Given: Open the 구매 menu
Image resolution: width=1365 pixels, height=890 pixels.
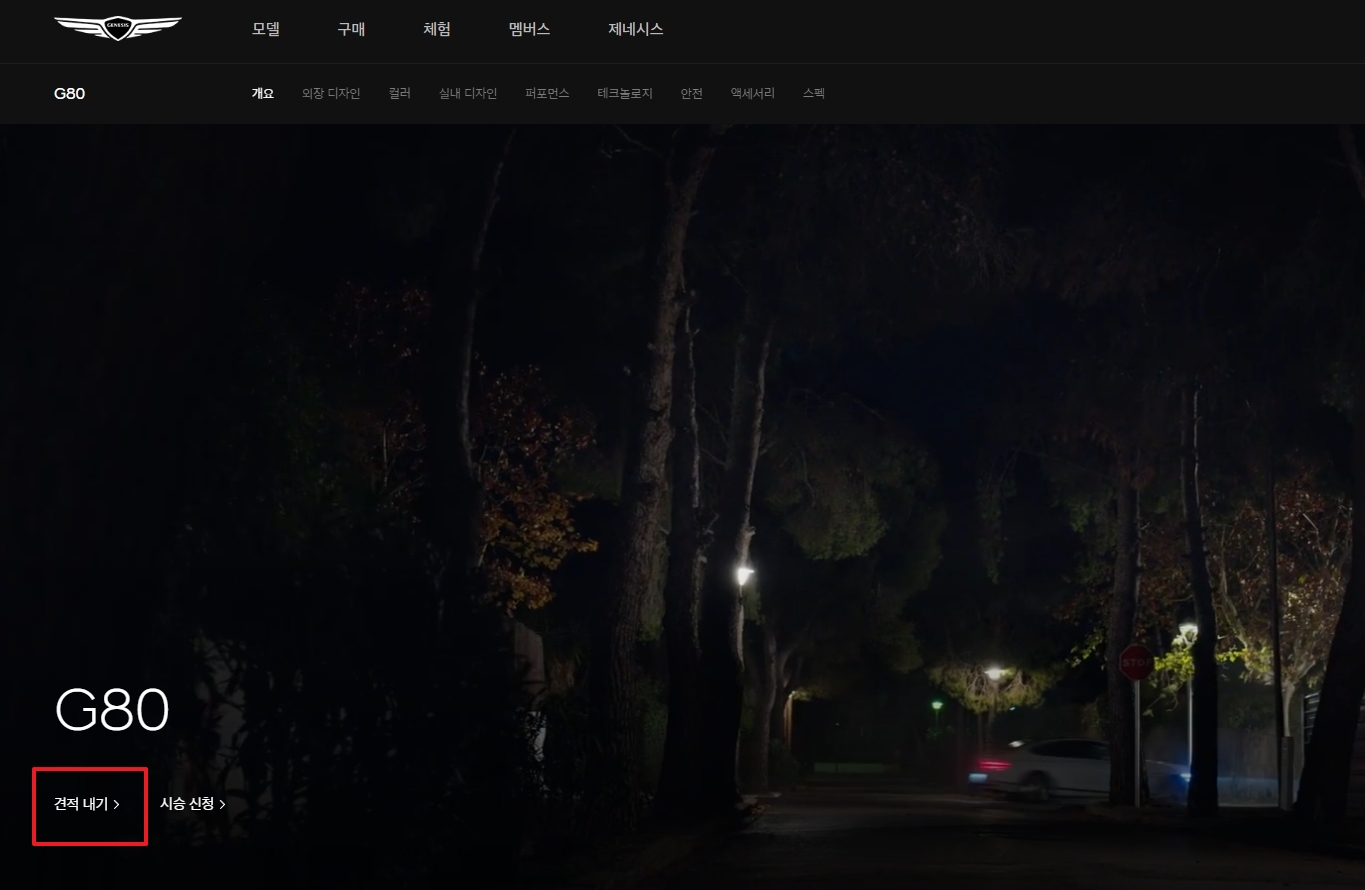Looking at the screenshot, I should [x=351, y=29].
